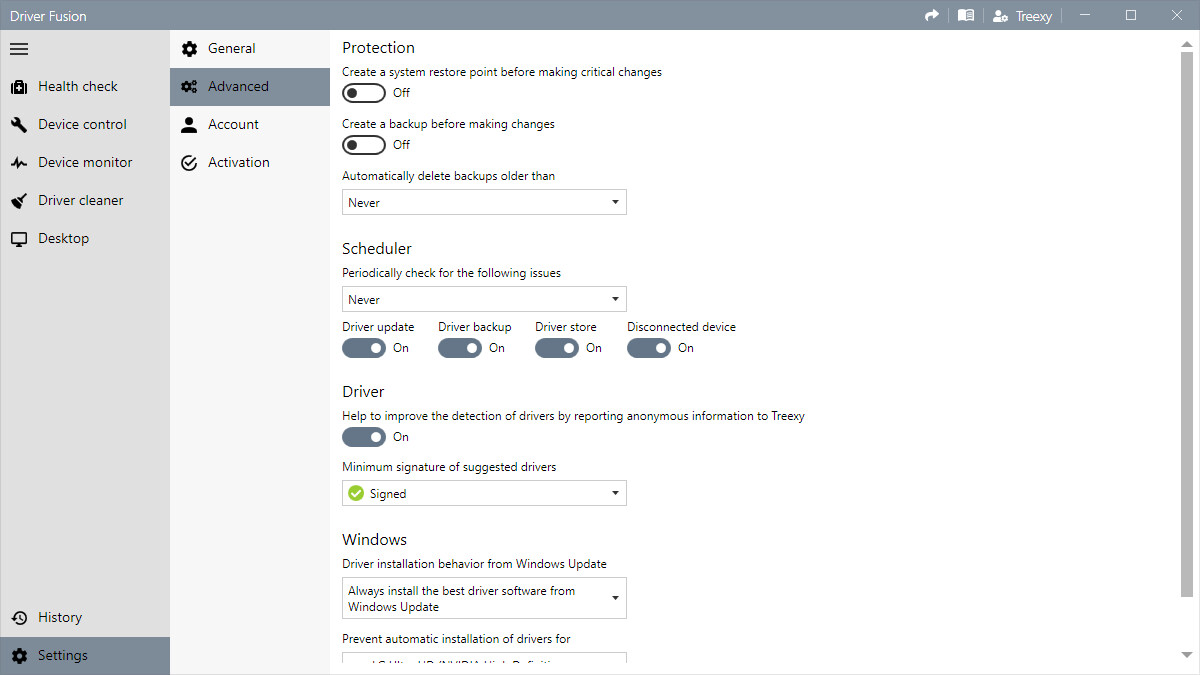
Task: Switch to the General settings tab
Action: click(x=231, y=49)
